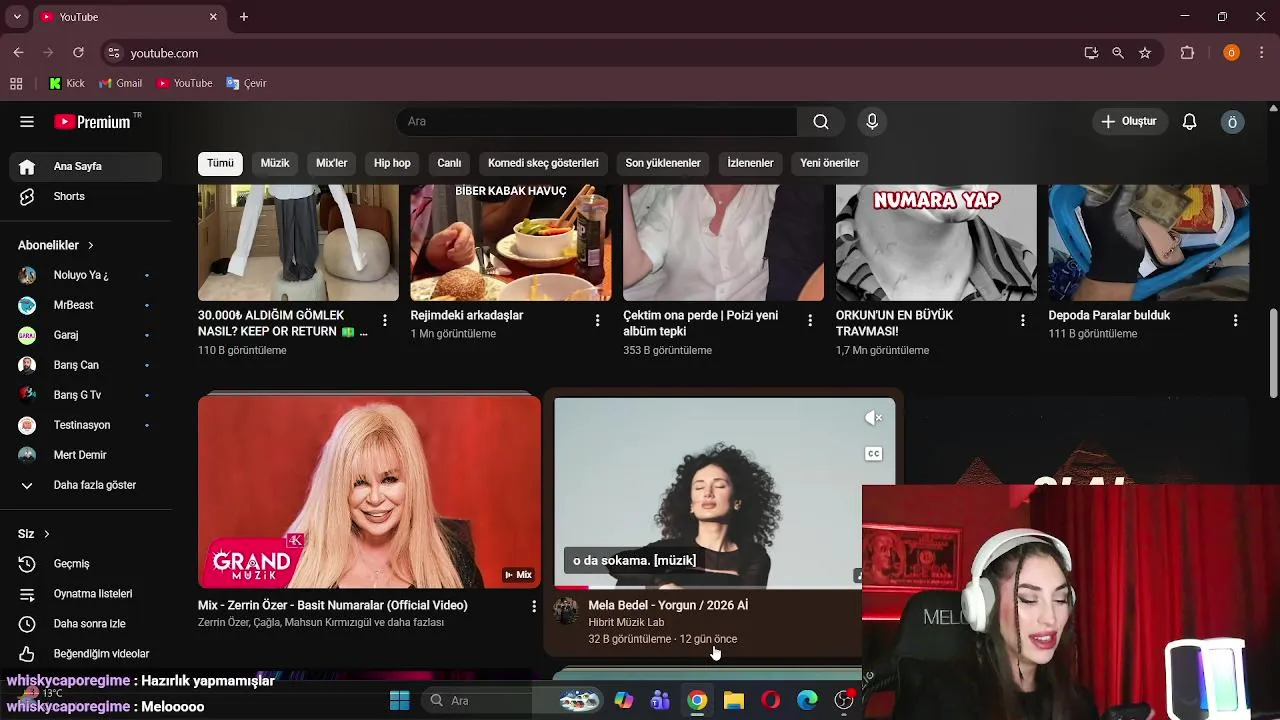Select the Yeni öneriler chip

830,163
